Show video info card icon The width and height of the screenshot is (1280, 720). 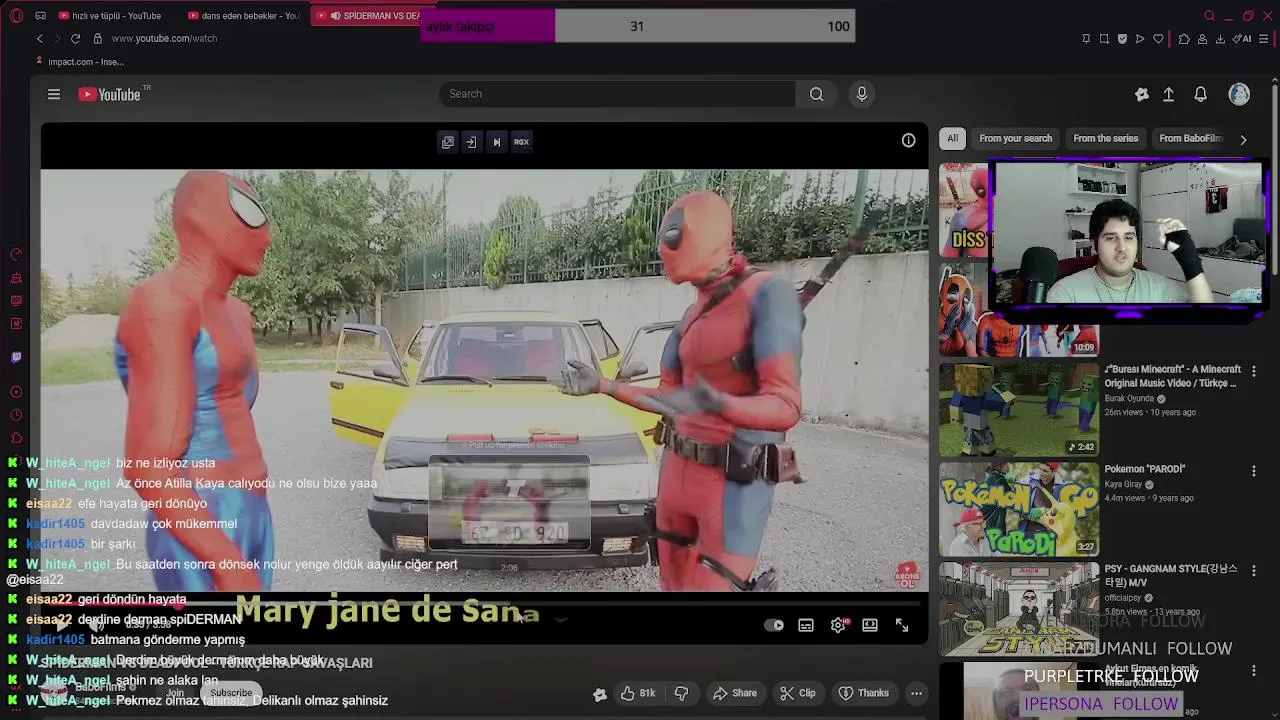(908, 140)
